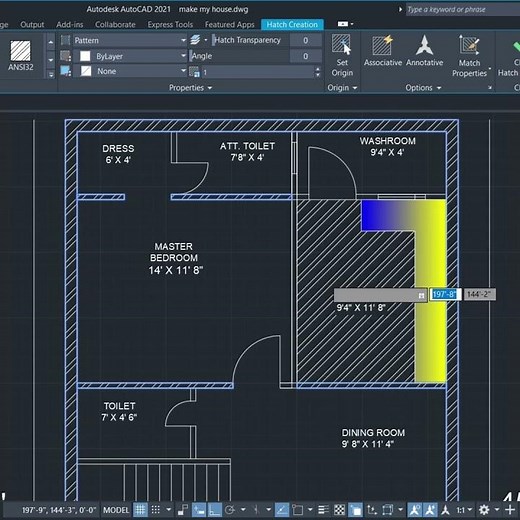
Task: Click the lineweight display status icon
Action: point(323,509)
